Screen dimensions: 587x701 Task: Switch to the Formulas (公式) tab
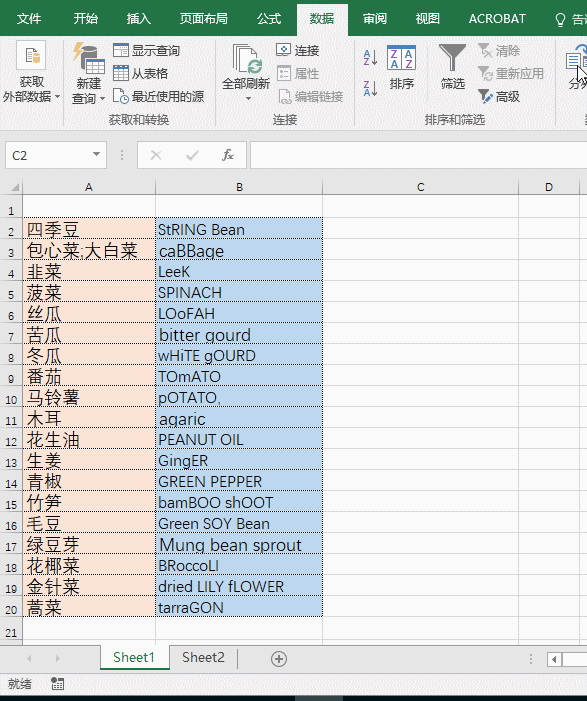(269, 19)
